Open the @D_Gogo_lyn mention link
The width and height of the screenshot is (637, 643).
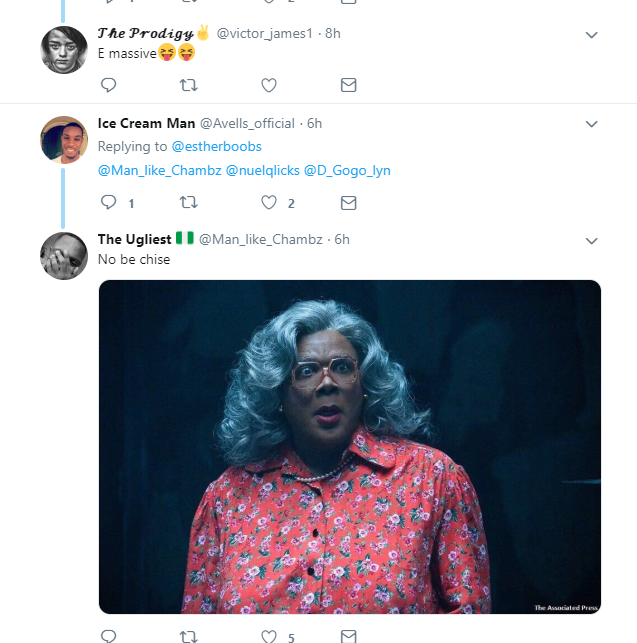347,171
